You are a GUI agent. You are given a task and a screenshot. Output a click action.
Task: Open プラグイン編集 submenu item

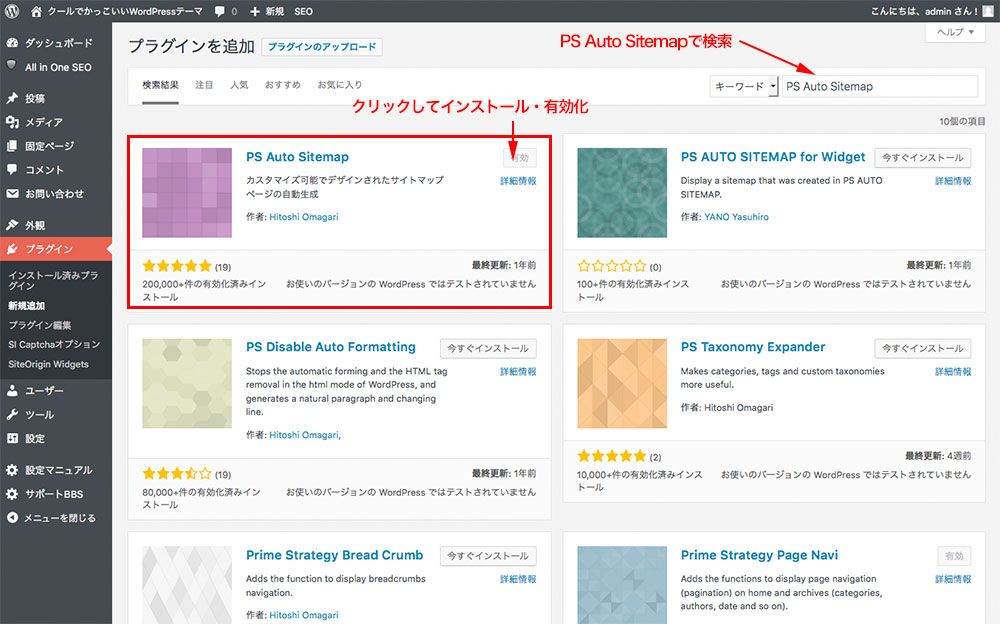[40, 325]
